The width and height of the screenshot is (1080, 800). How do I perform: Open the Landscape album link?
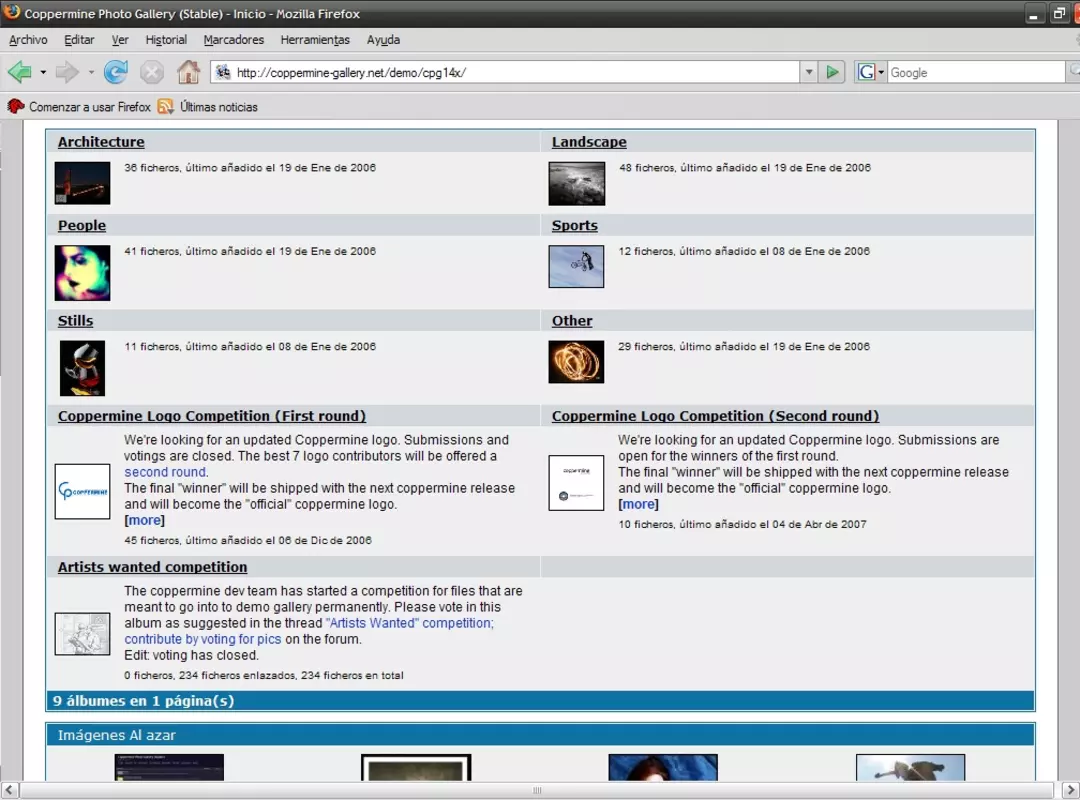(589, 142)
